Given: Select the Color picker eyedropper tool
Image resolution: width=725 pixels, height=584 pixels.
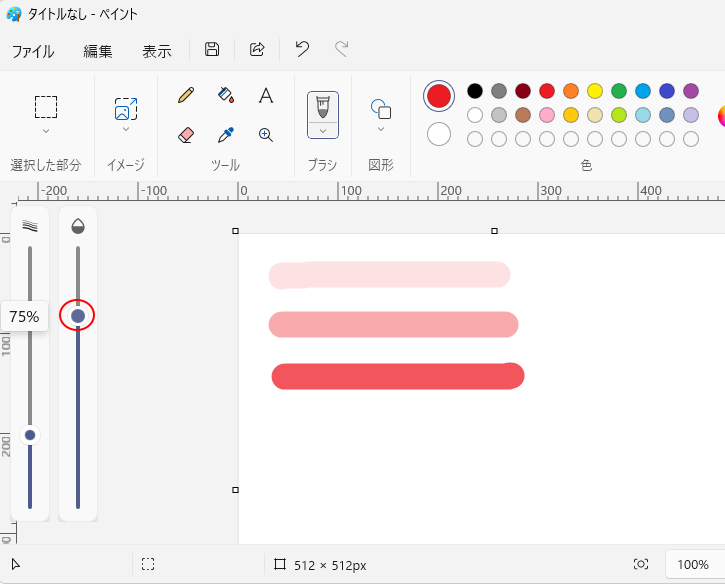Looking at the screenshot, I should pyautogui.click(x=226, y=134).
